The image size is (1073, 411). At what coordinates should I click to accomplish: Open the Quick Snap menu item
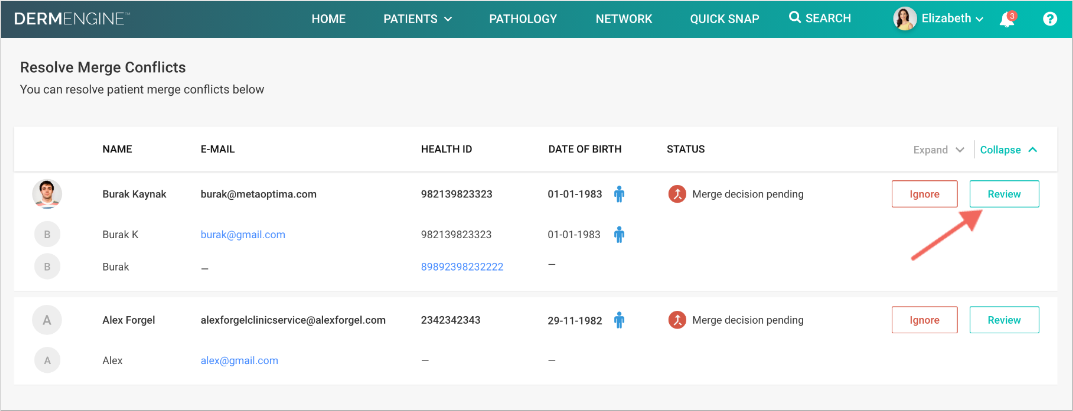pos(724,19)
